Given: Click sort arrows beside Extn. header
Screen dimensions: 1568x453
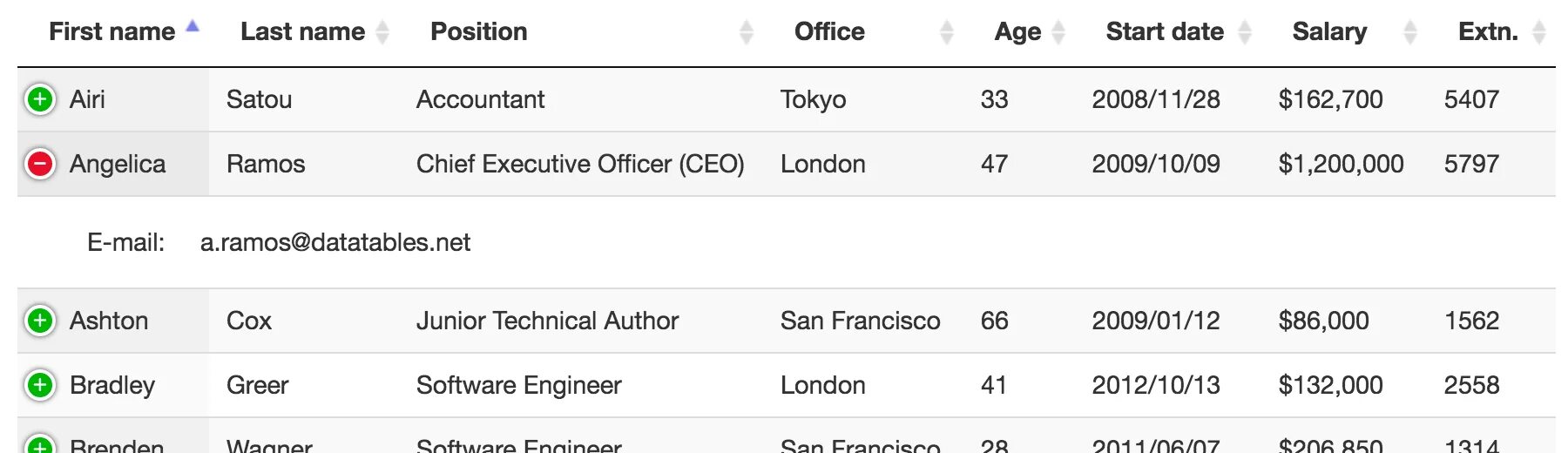Looking at the screenshot, I should point(1539,32).
